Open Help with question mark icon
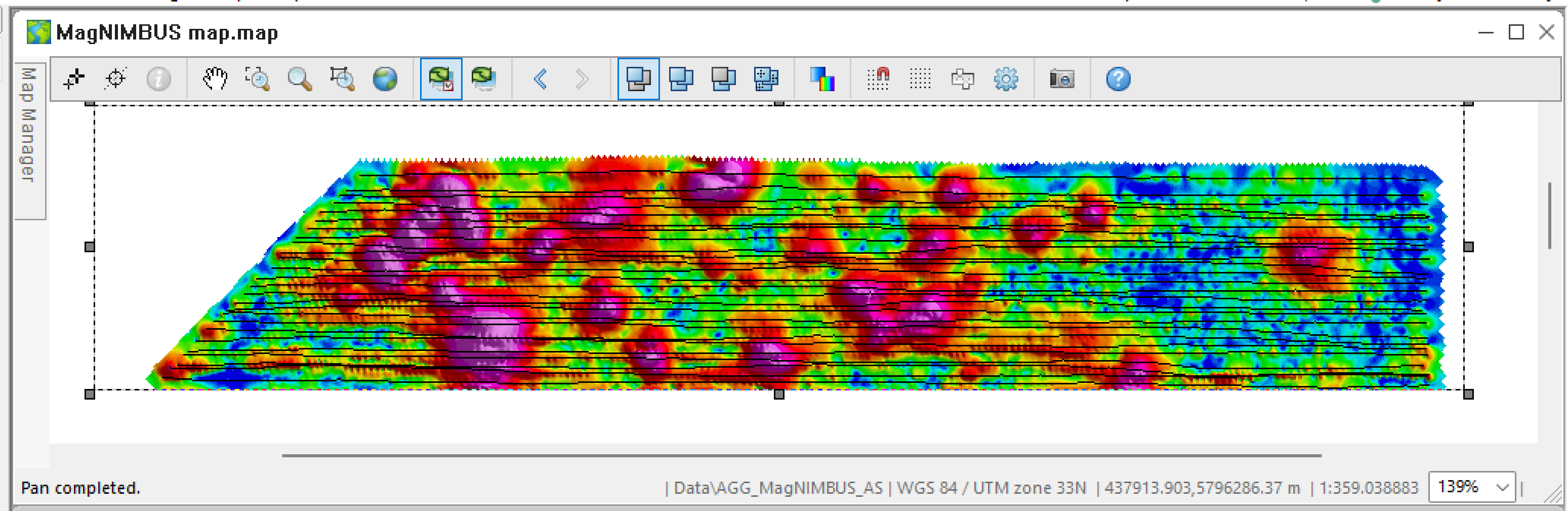The width and height of the screenshot is (1568, 511). point(1117,78)
